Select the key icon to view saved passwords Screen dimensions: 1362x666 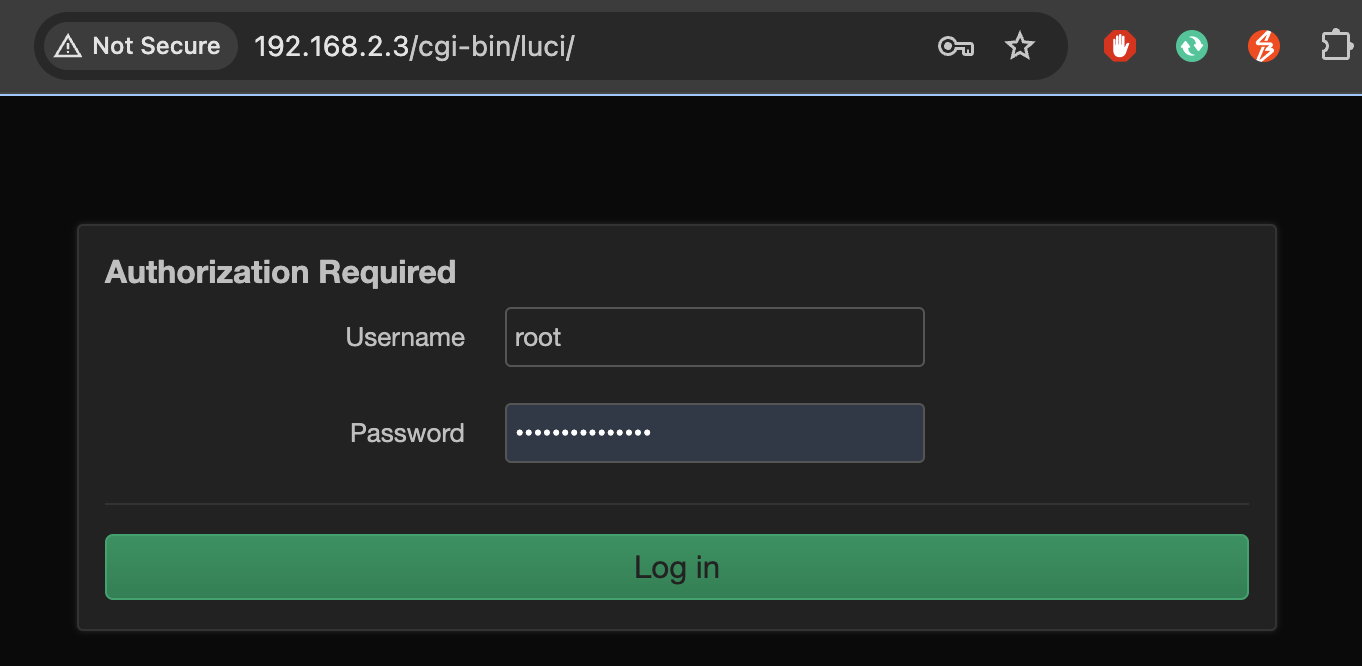pos(955,46)
